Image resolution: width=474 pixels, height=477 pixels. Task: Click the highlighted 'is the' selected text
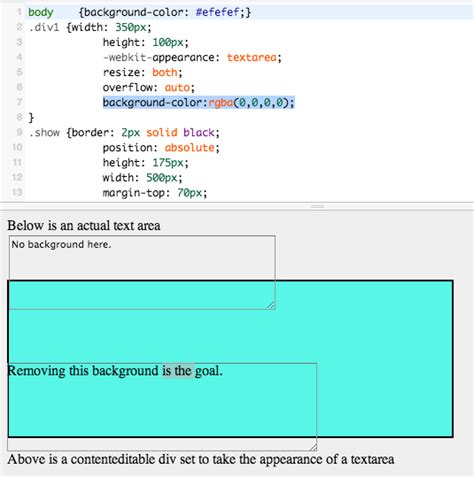[178, 371]
